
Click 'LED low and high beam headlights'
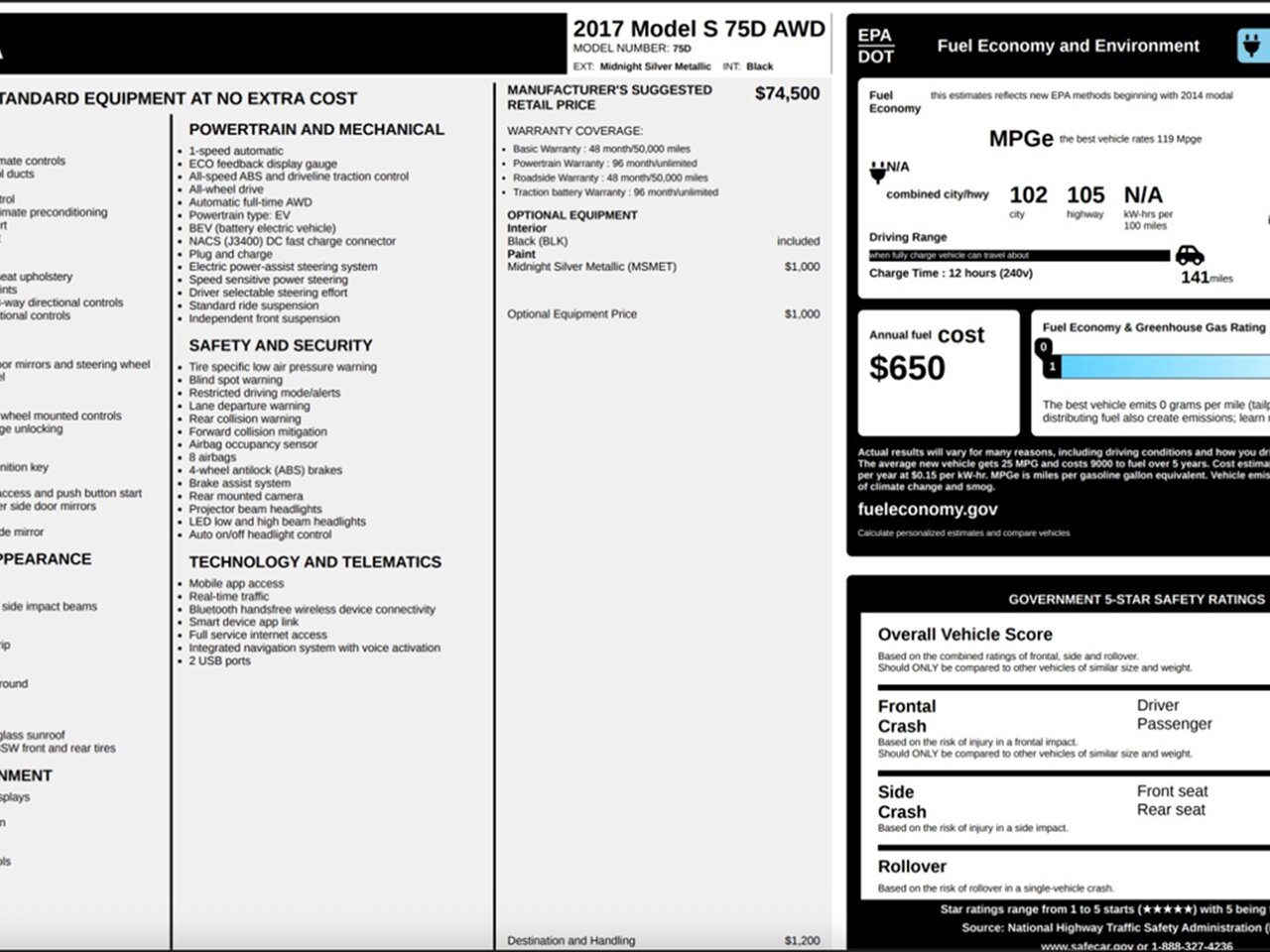[277, 522]
